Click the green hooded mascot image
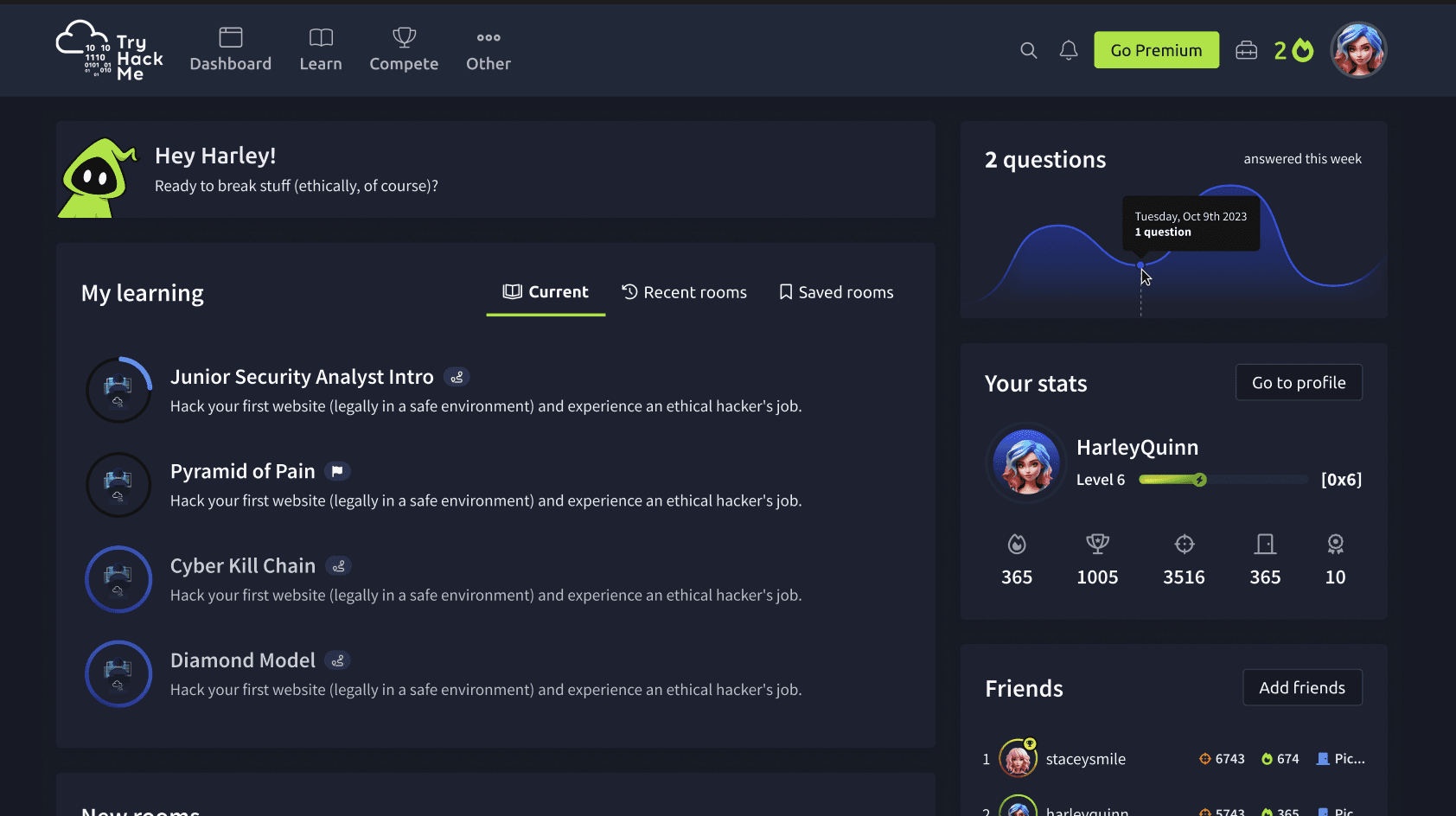This screenshot has height=816, width=1456. (x=98, y=177)
